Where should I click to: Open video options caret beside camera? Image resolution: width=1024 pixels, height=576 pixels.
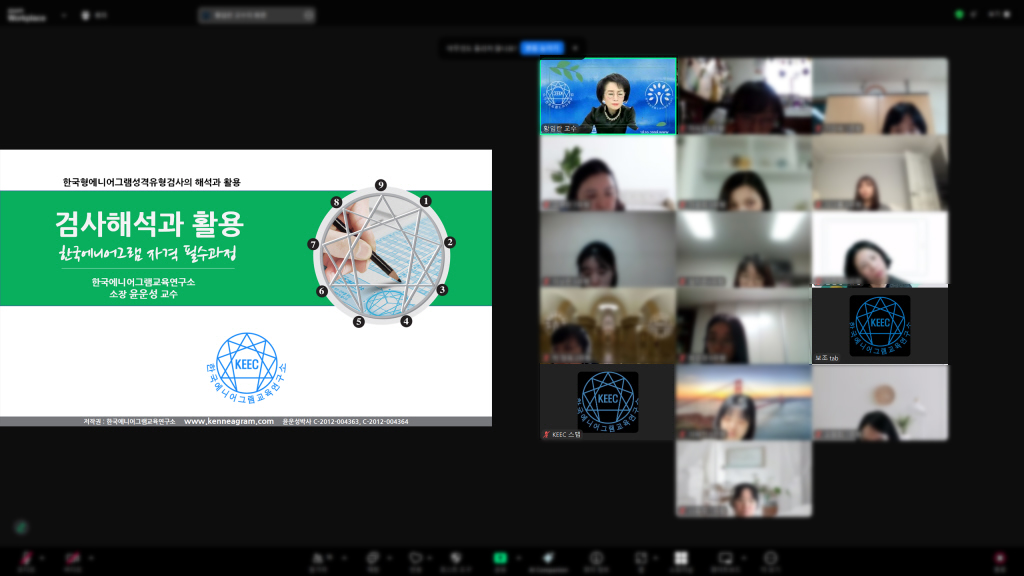pyautogui.click(x=91, y=558)
